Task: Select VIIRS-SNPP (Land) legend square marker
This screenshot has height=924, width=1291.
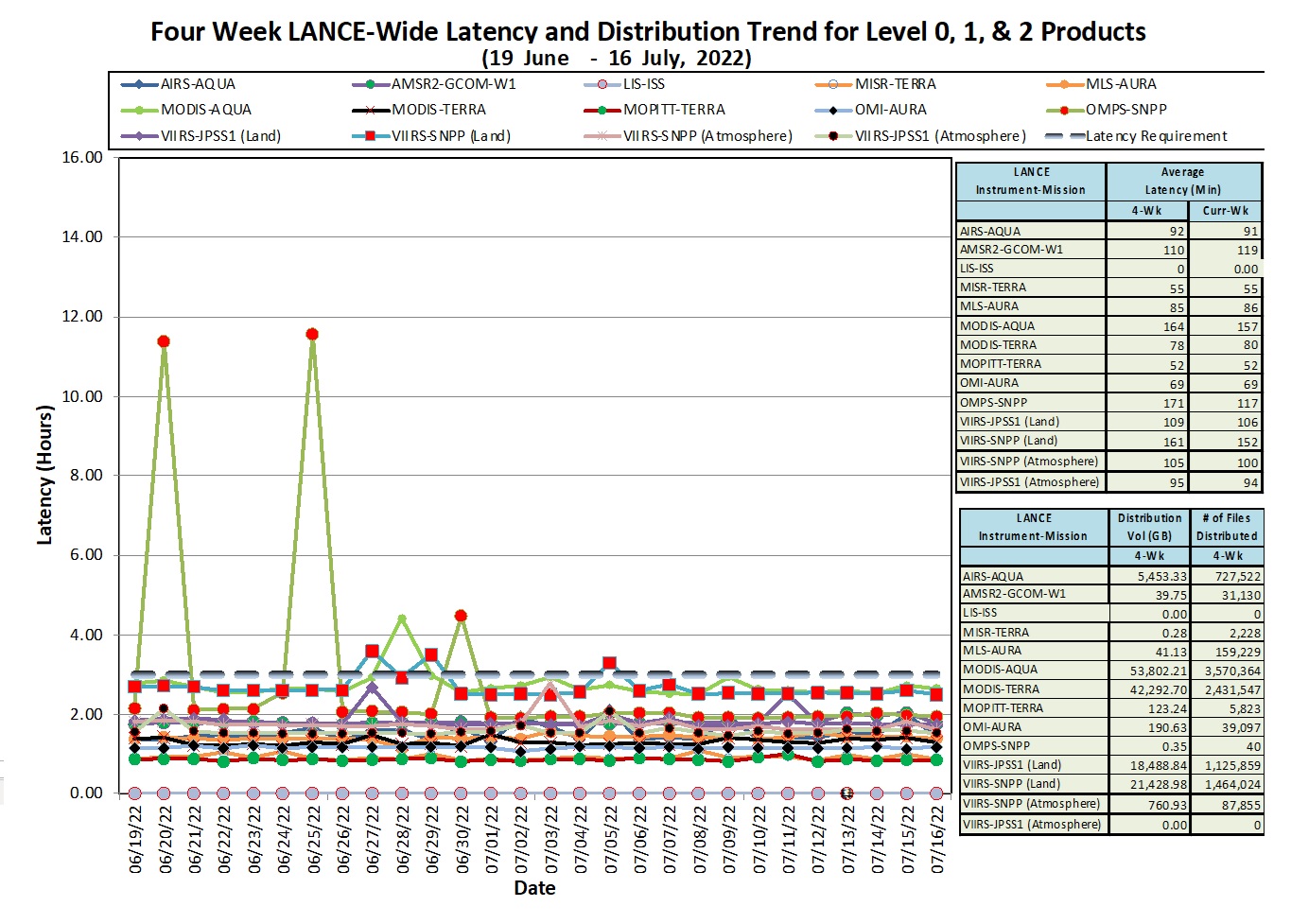Action: (371, 136)
